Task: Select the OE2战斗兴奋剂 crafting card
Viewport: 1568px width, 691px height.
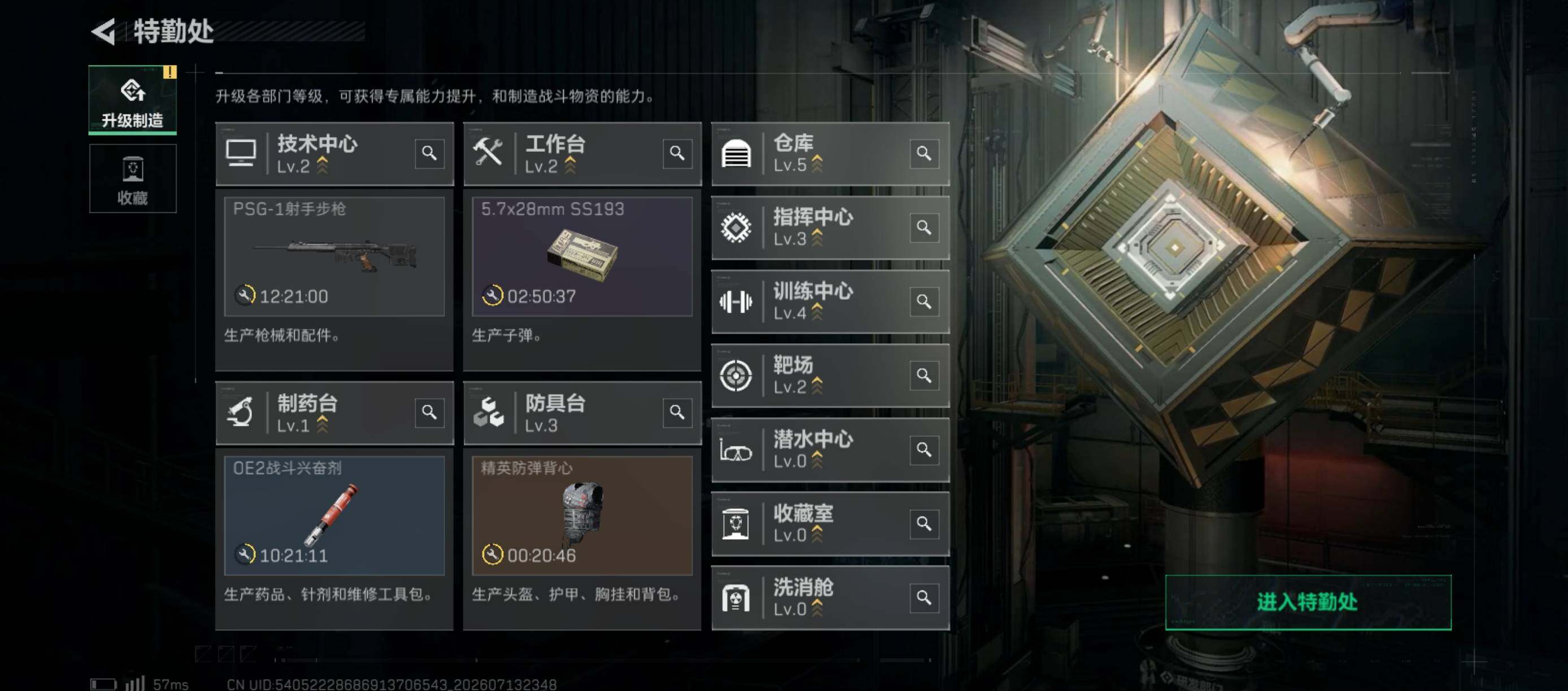Action: [334, 516]
